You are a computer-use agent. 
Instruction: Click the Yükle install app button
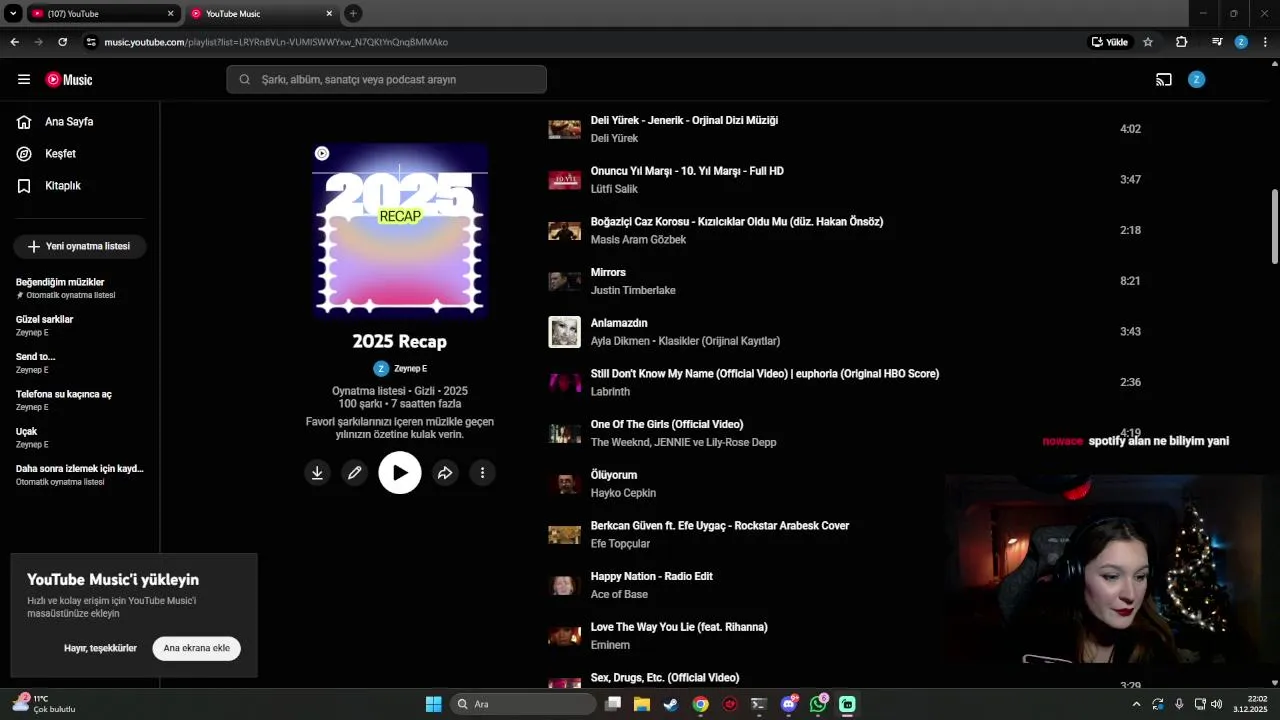point(1110,42)
